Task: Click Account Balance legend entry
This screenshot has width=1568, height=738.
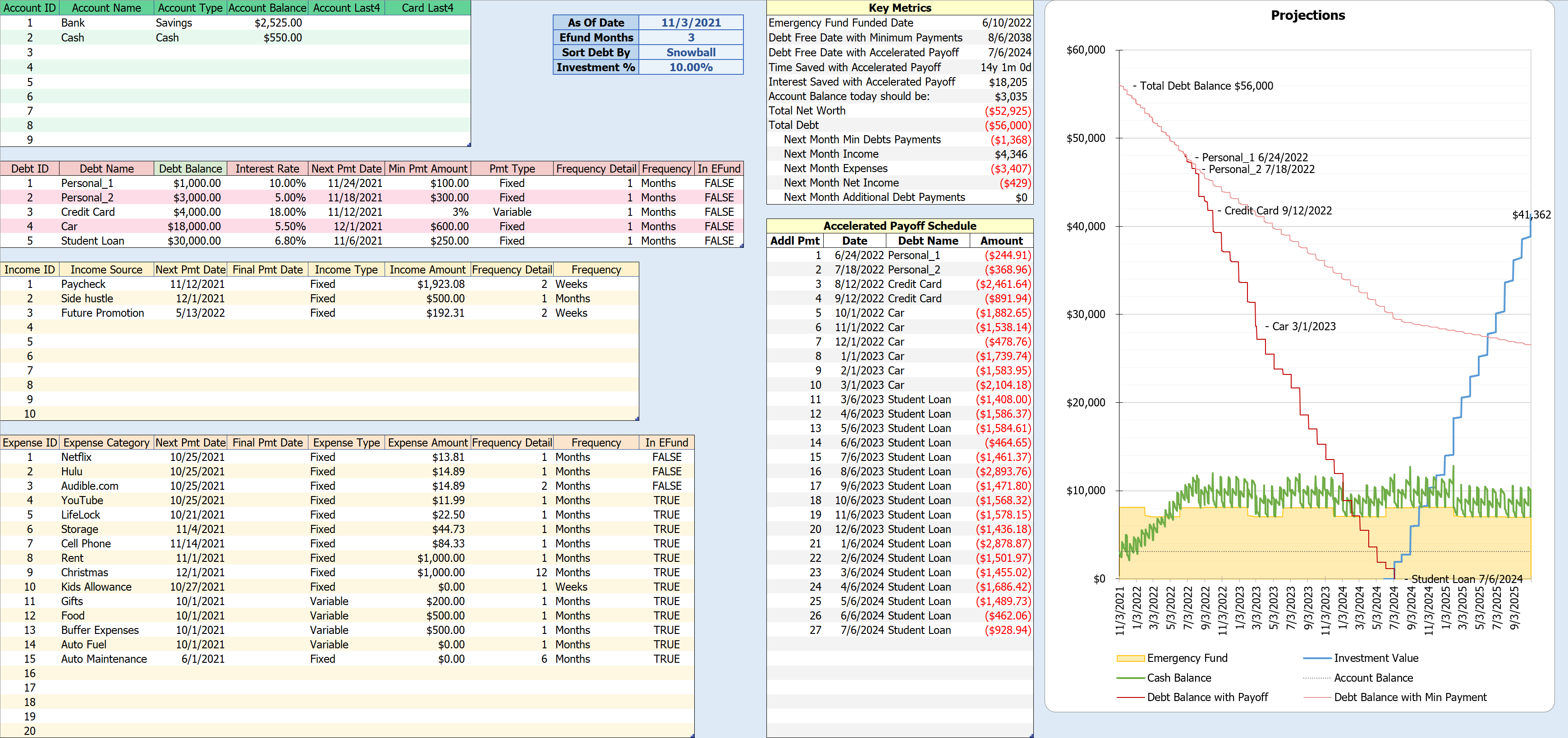Action: tap(1359, 678)
